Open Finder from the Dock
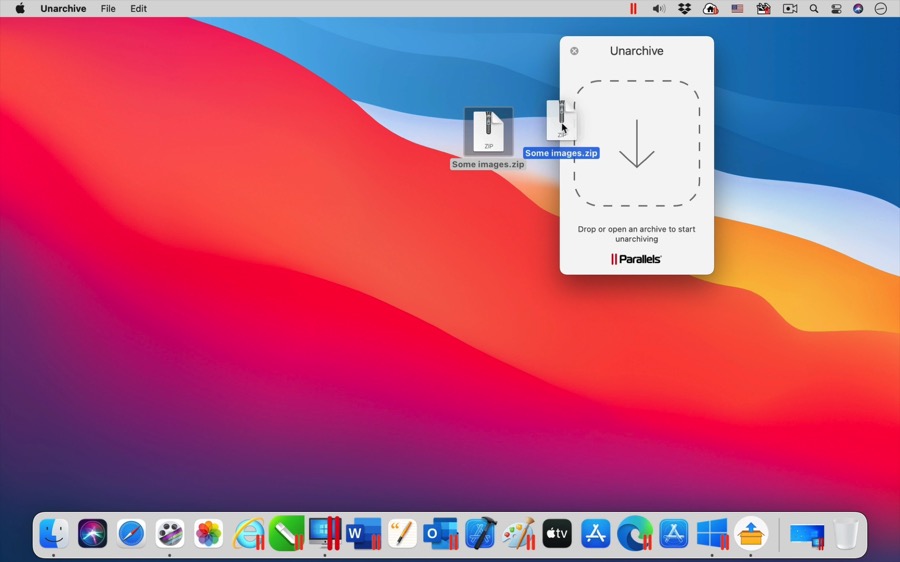 [x=54, y=533]
